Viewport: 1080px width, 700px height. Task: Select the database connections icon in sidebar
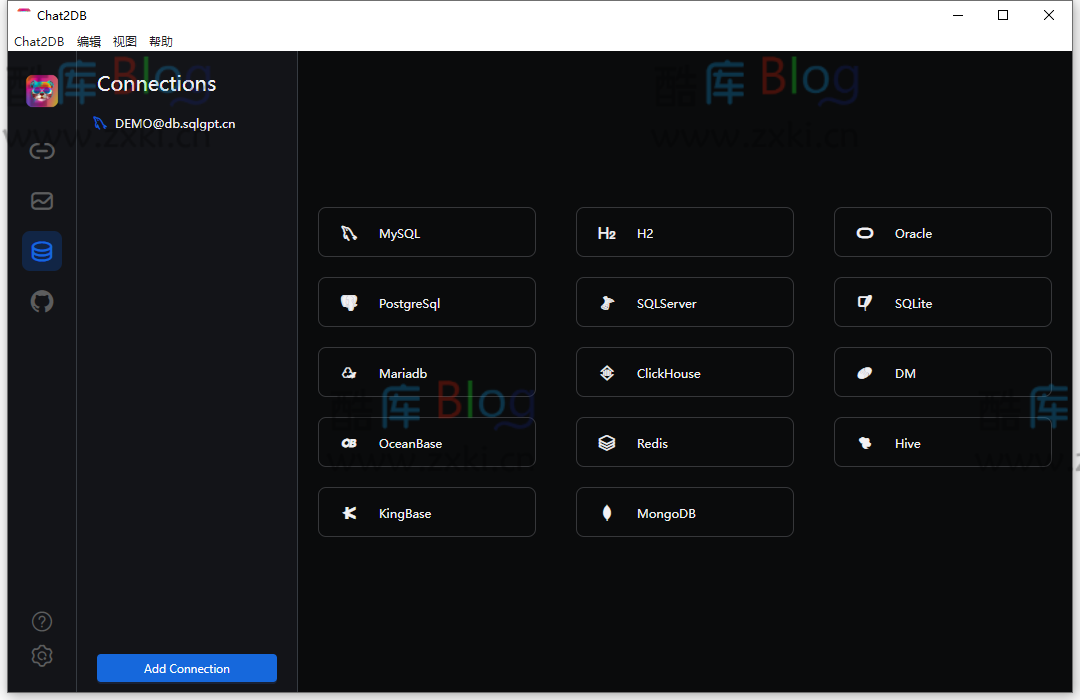tap(41, 251)
